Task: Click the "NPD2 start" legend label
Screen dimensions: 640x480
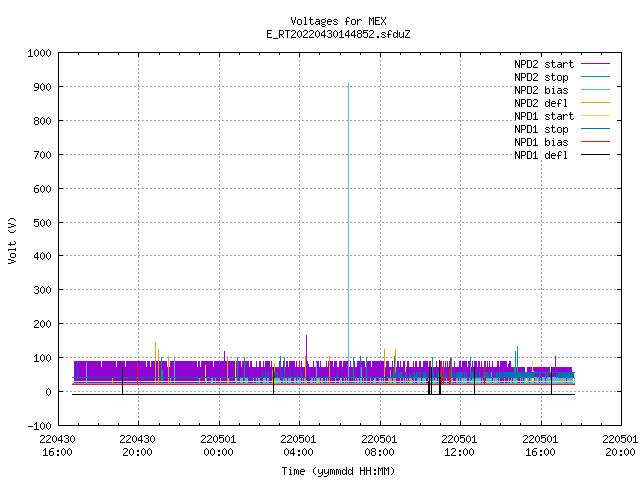Action: point(544,64)
